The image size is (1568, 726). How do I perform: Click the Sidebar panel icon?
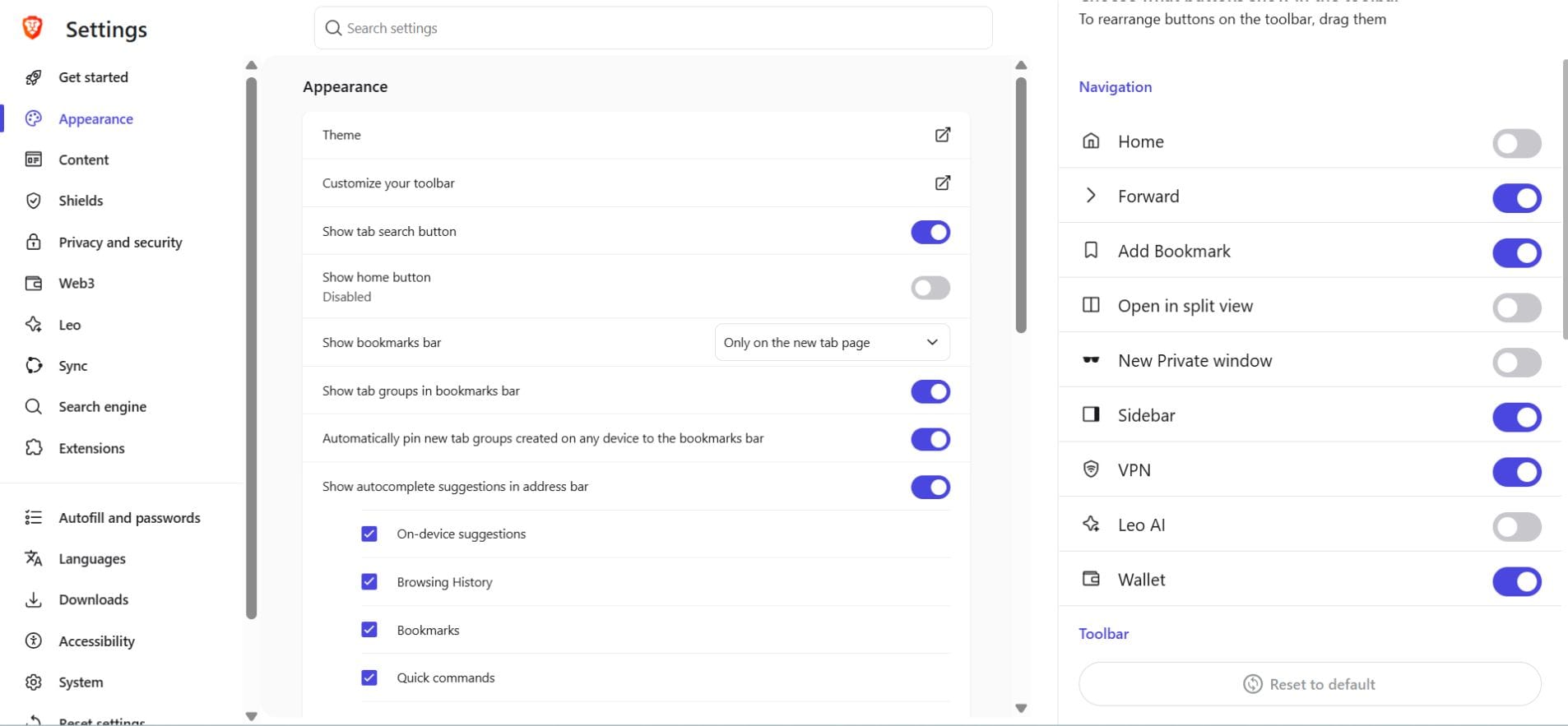pyautogui.click(x=1091, y=414)
